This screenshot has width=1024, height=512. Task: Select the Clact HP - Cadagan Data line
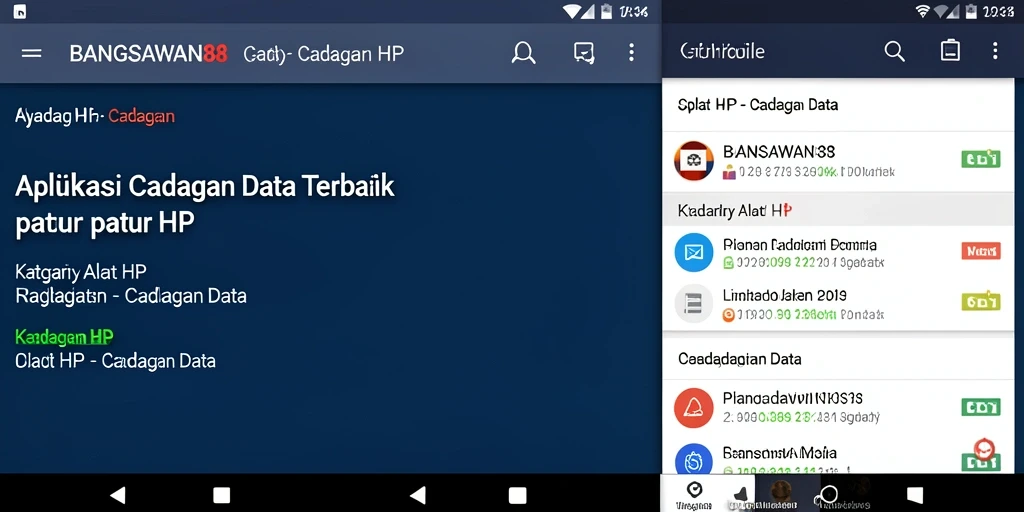[115, 360]
